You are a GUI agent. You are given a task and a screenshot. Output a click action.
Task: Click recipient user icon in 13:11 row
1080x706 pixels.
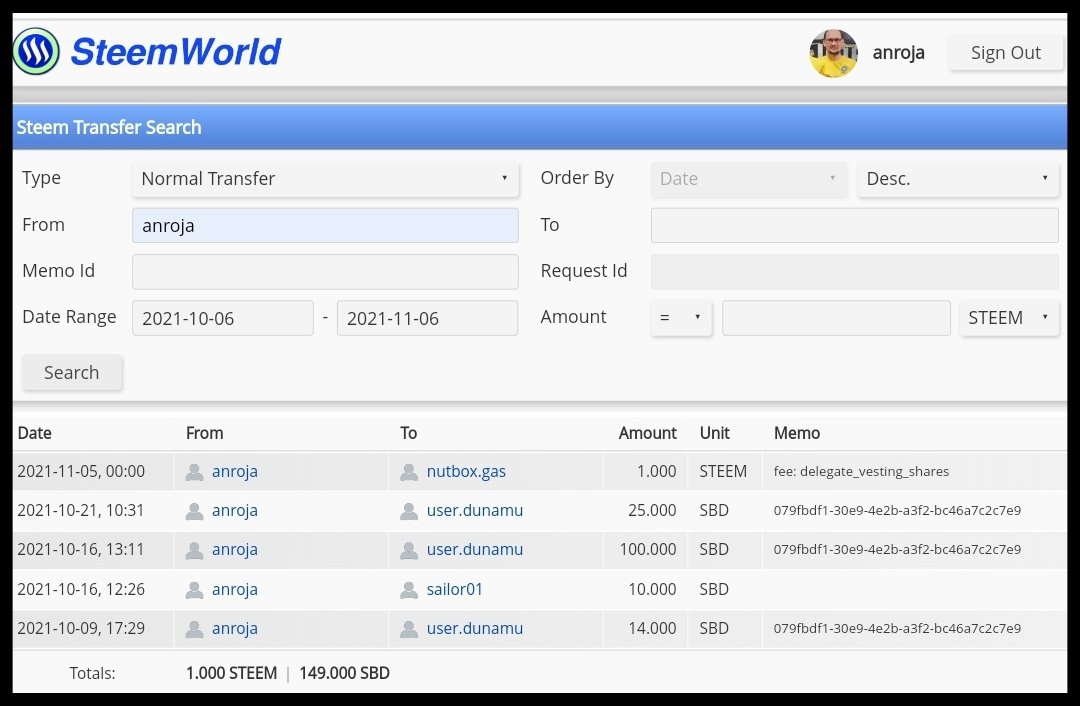point(409,550)
